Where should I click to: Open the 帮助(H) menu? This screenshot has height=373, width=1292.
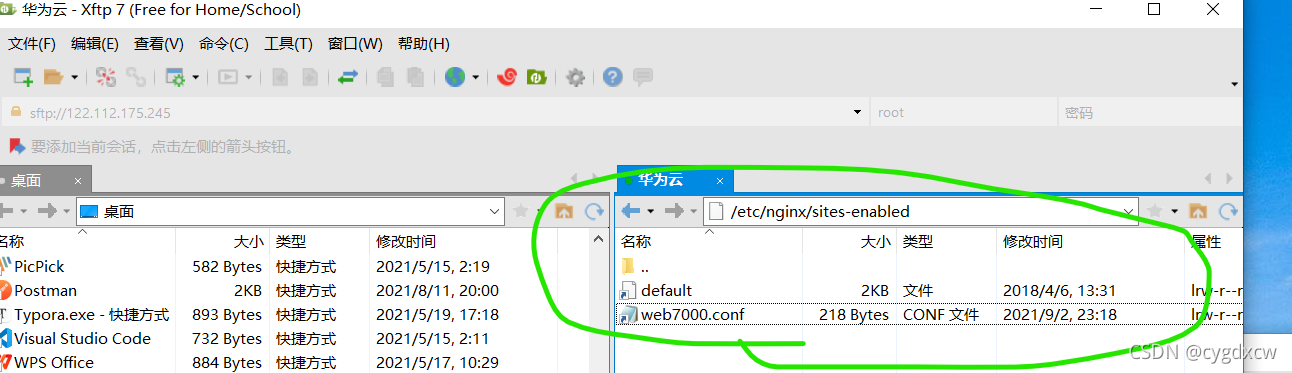424,44
